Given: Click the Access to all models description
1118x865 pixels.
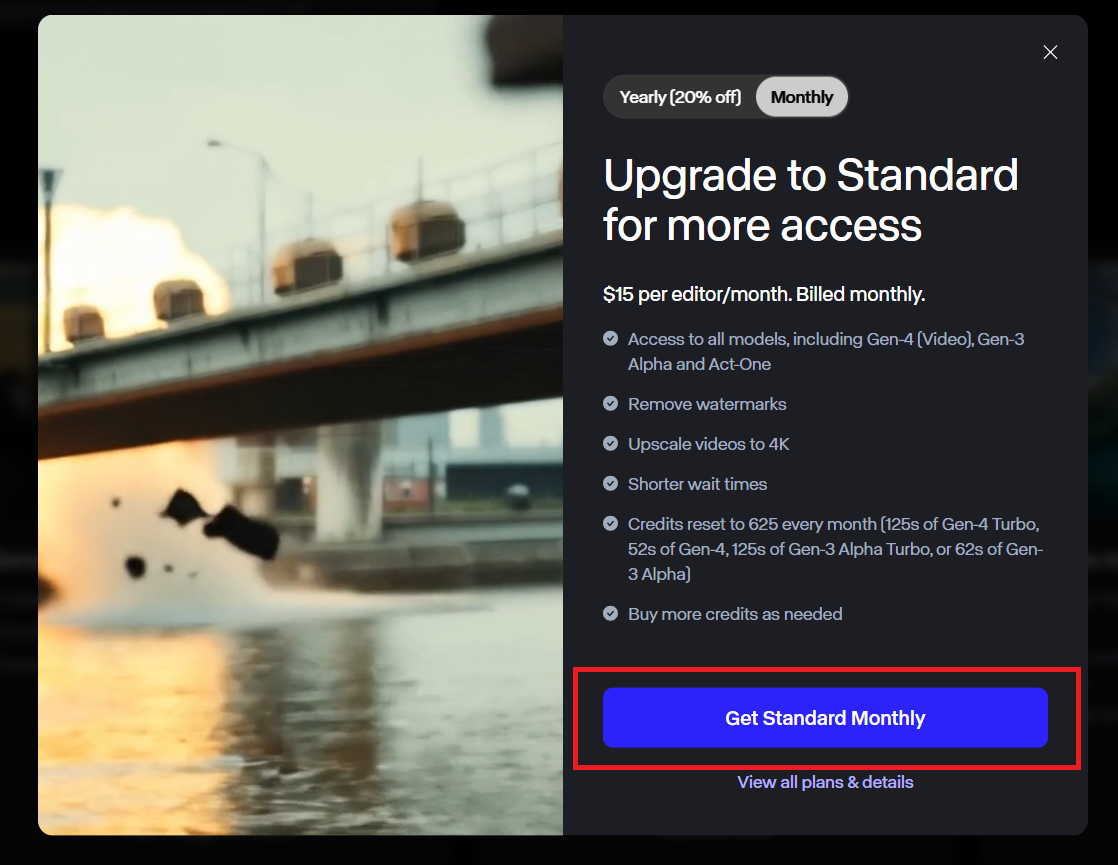Looking at the screenshot, I should tap(826, 352).
